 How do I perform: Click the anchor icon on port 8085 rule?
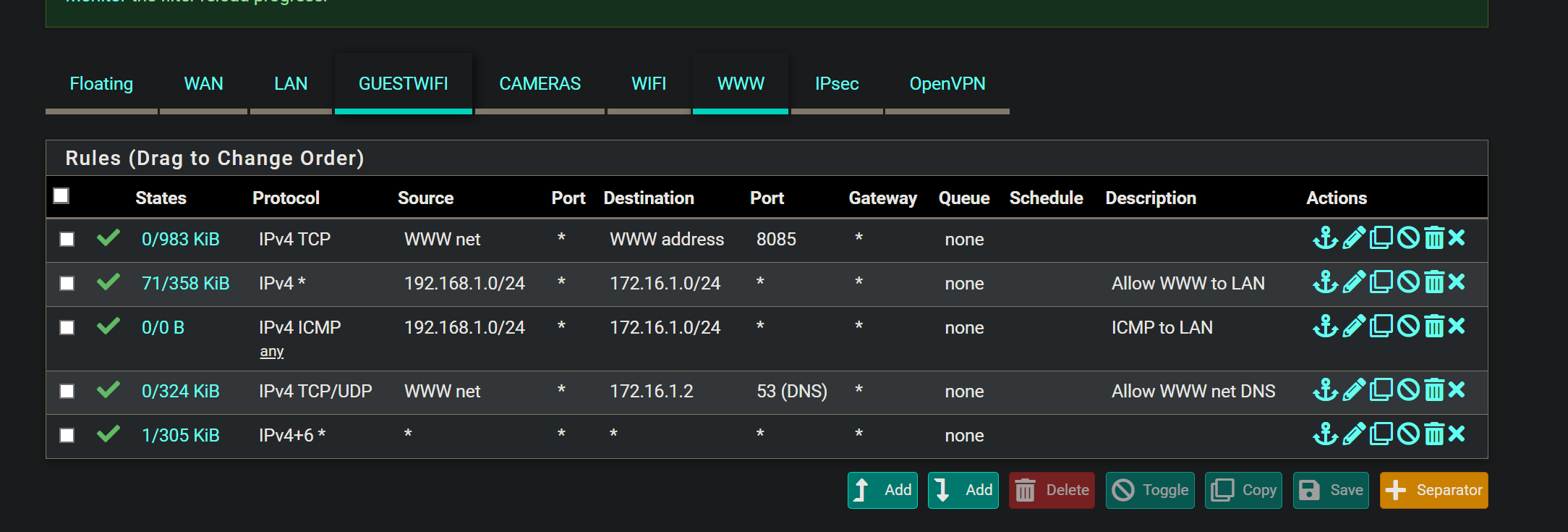pyautogui.click(x=1325, y=238)
